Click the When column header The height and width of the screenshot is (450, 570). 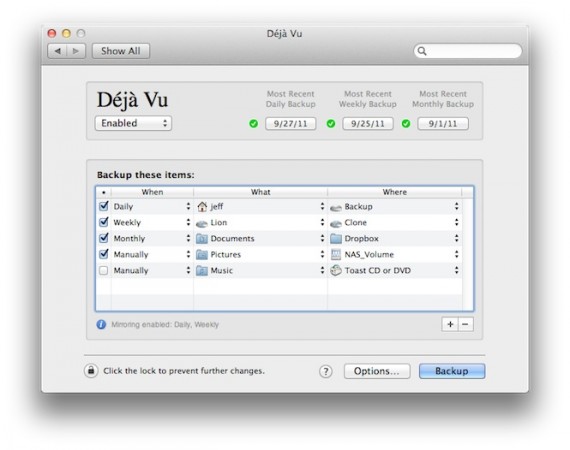click(152, 192)
